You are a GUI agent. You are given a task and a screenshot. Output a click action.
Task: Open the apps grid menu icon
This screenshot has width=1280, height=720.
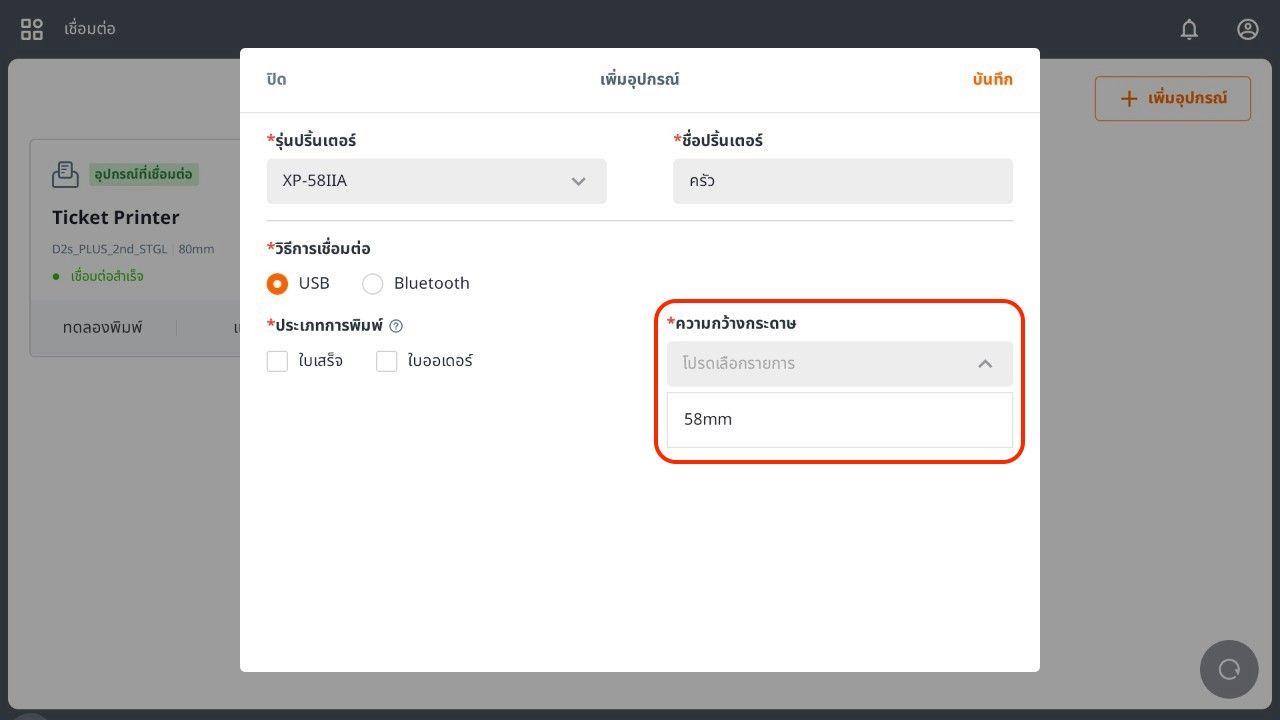[x=32, y=29]
